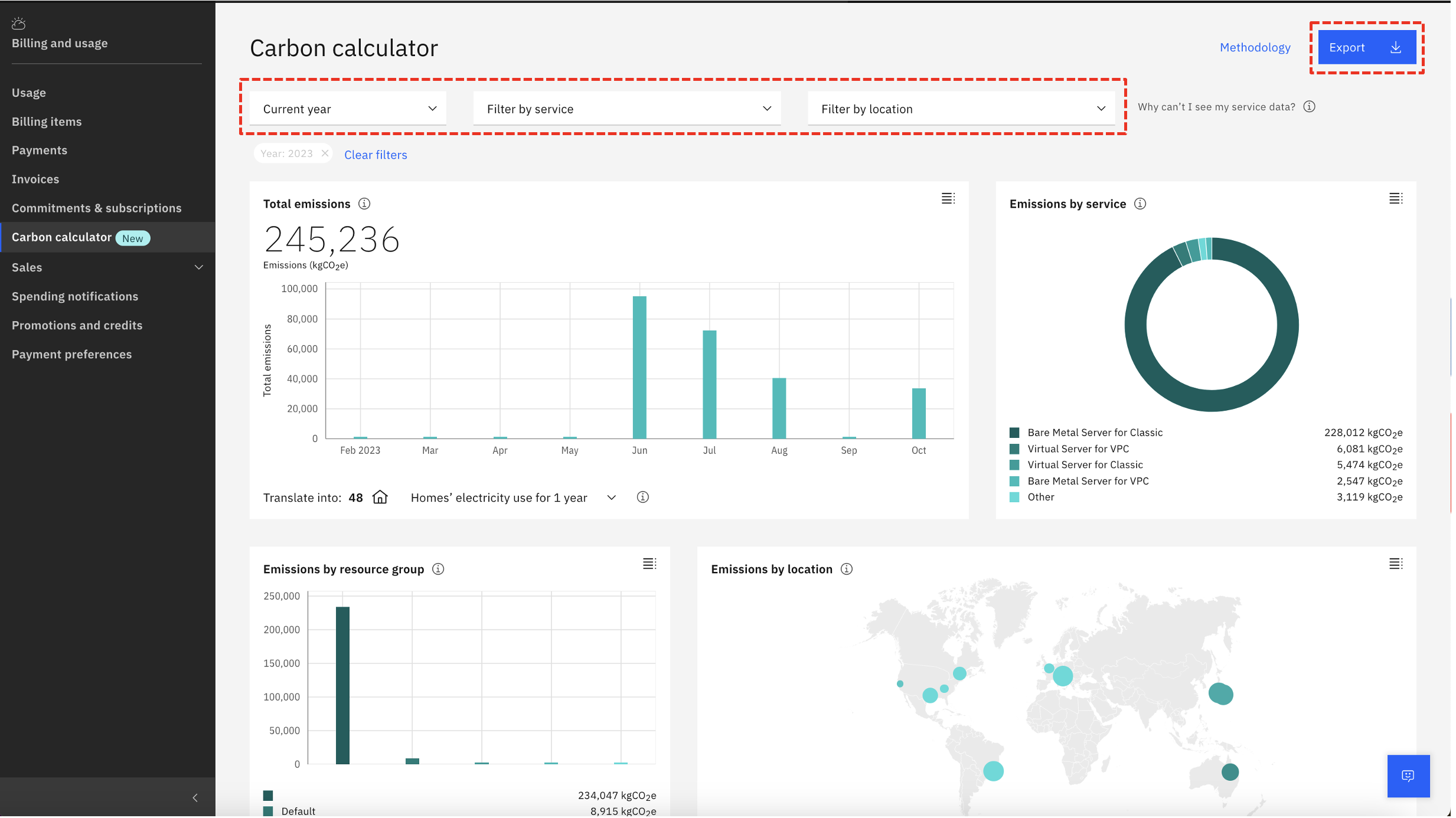The image size is (1456, 818).
Task: Open the Current year dropdown
Action: [x=348, y=109]
